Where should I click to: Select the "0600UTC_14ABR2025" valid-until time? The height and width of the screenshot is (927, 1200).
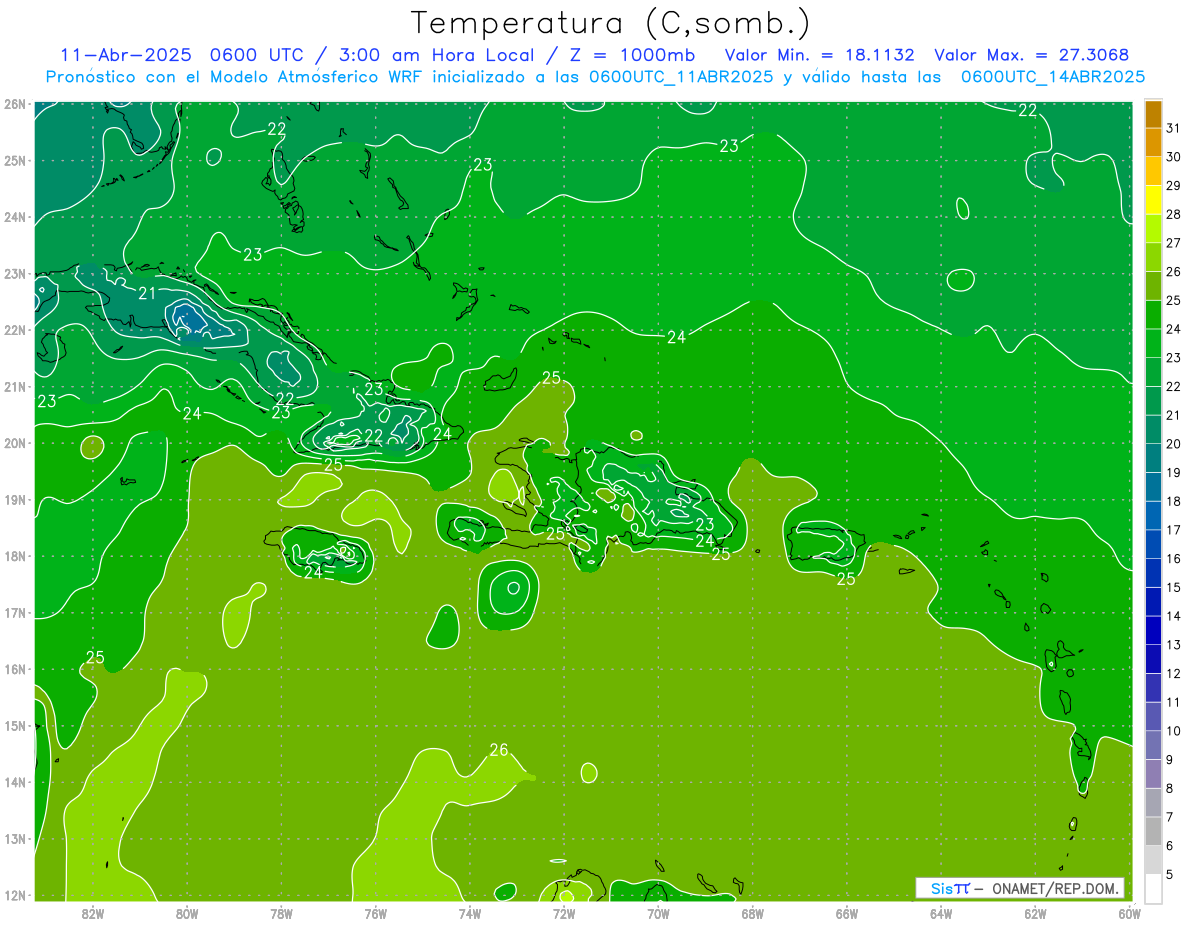(x=1053, y=76)
